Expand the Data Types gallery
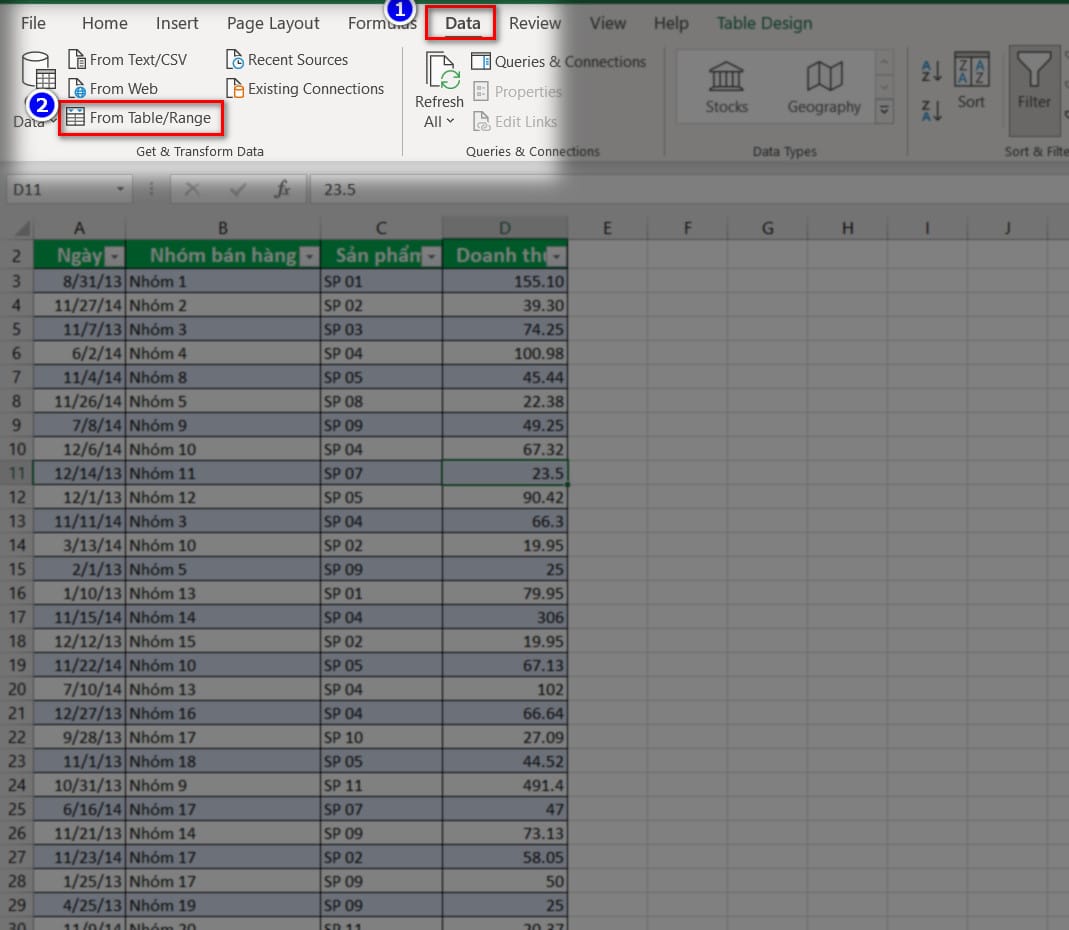This screenshot has width=1069, height=930. pos(884,111)
